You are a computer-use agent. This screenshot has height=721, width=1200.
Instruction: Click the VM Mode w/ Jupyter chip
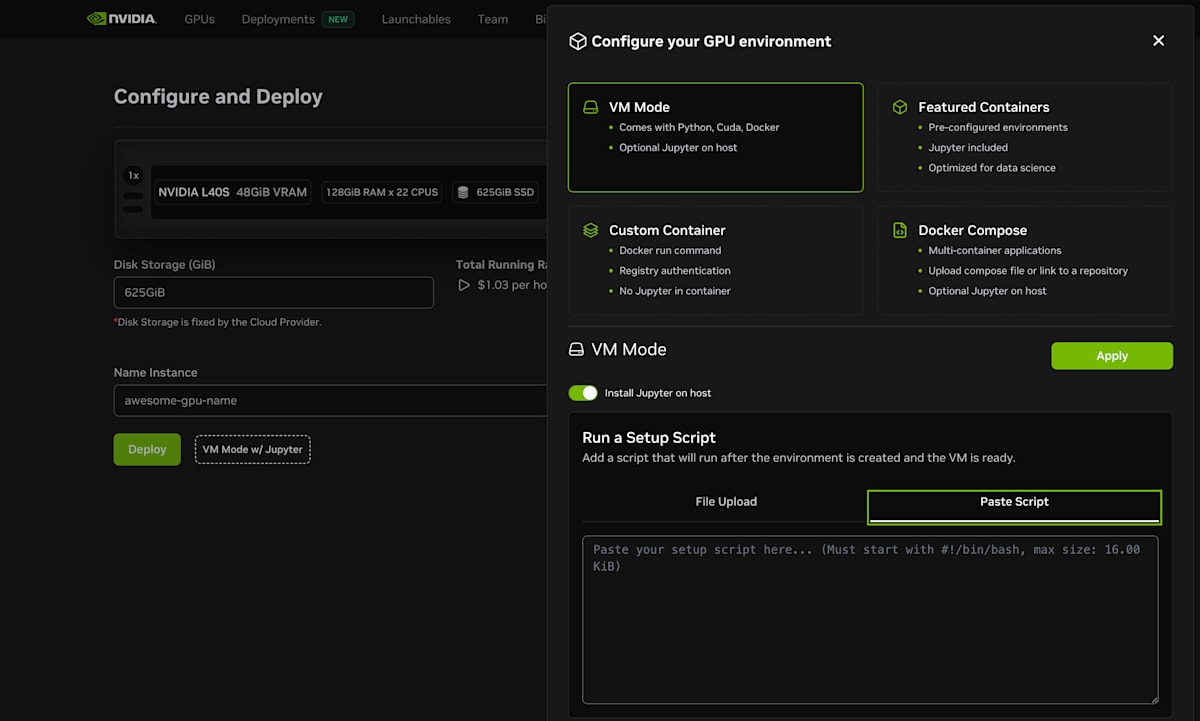252,450
